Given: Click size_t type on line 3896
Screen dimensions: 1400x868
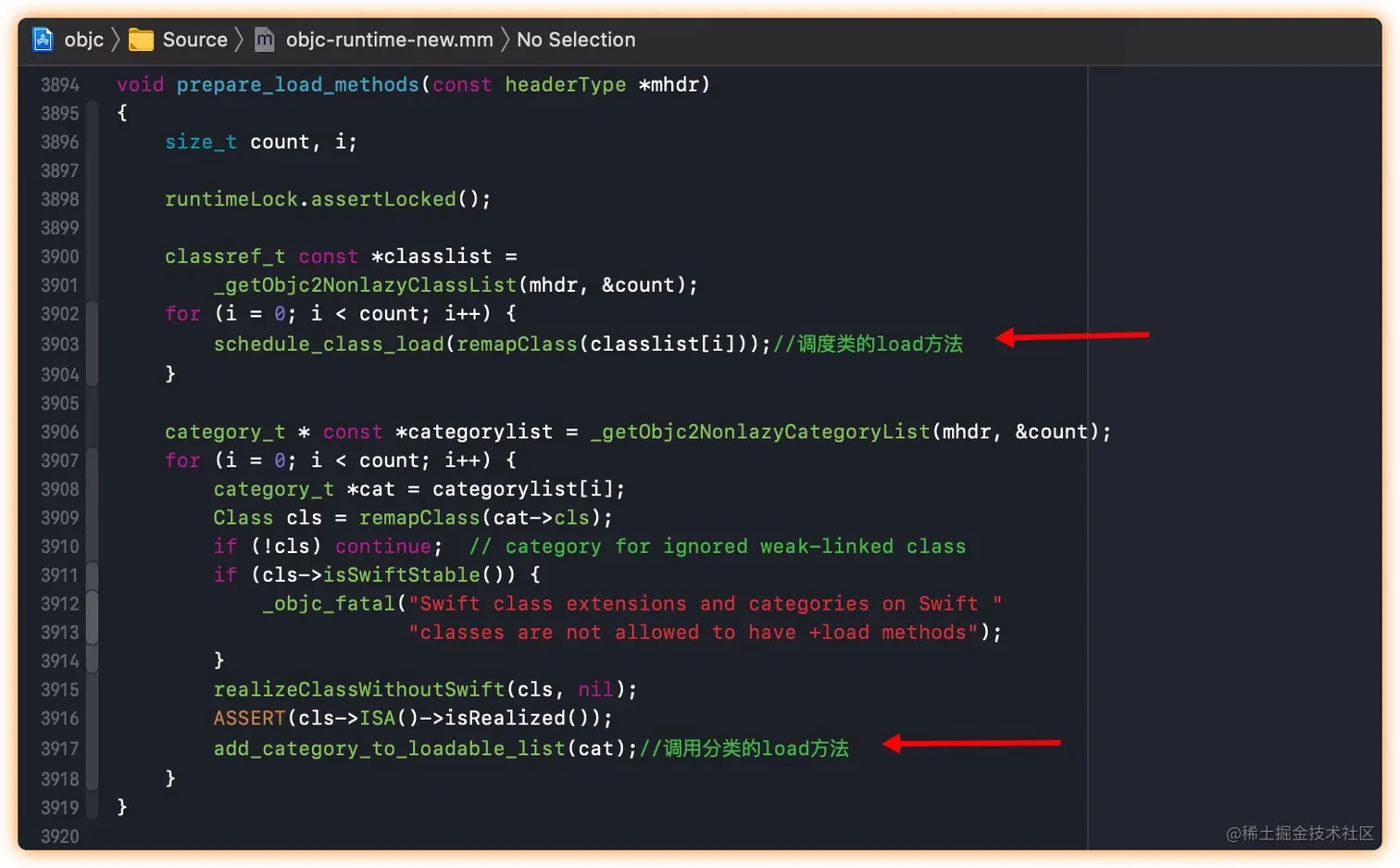Looking at the screenshot, I should [x=201, y=142].
